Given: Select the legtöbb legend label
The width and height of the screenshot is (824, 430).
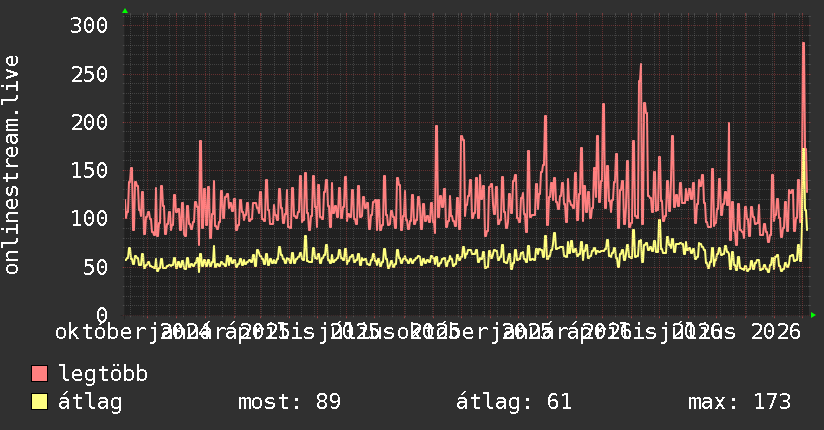Looking at the screenshot, I should 103,373.
